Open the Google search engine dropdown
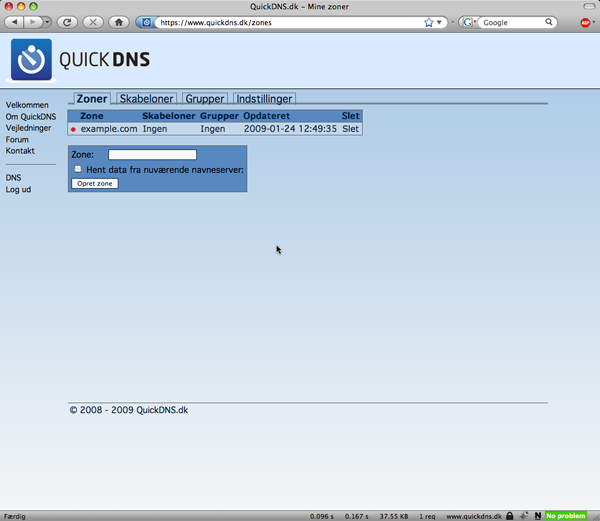Viewport: 600px width, 521px height. pos(468,21)
